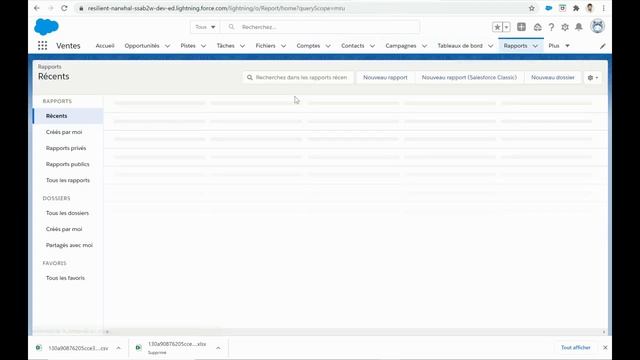640x360 pixels.
Task: Open the App Launcher grid icon
Action: click(42, 46)
